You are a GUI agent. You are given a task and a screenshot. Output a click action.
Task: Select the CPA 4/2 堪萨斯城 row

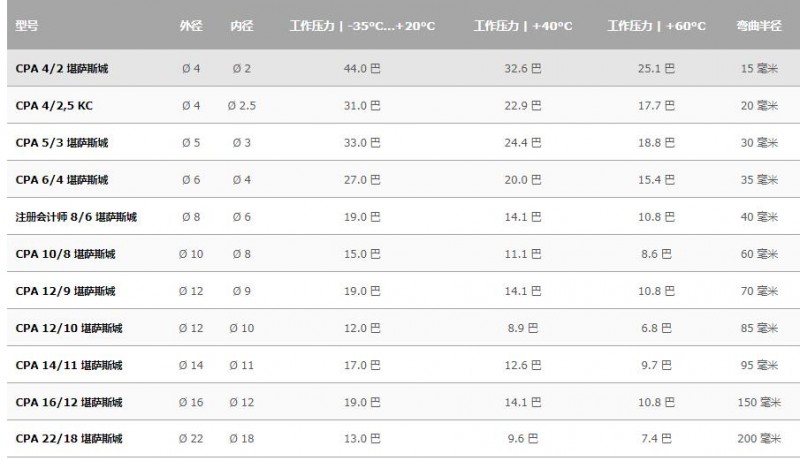tap(404, 68)
